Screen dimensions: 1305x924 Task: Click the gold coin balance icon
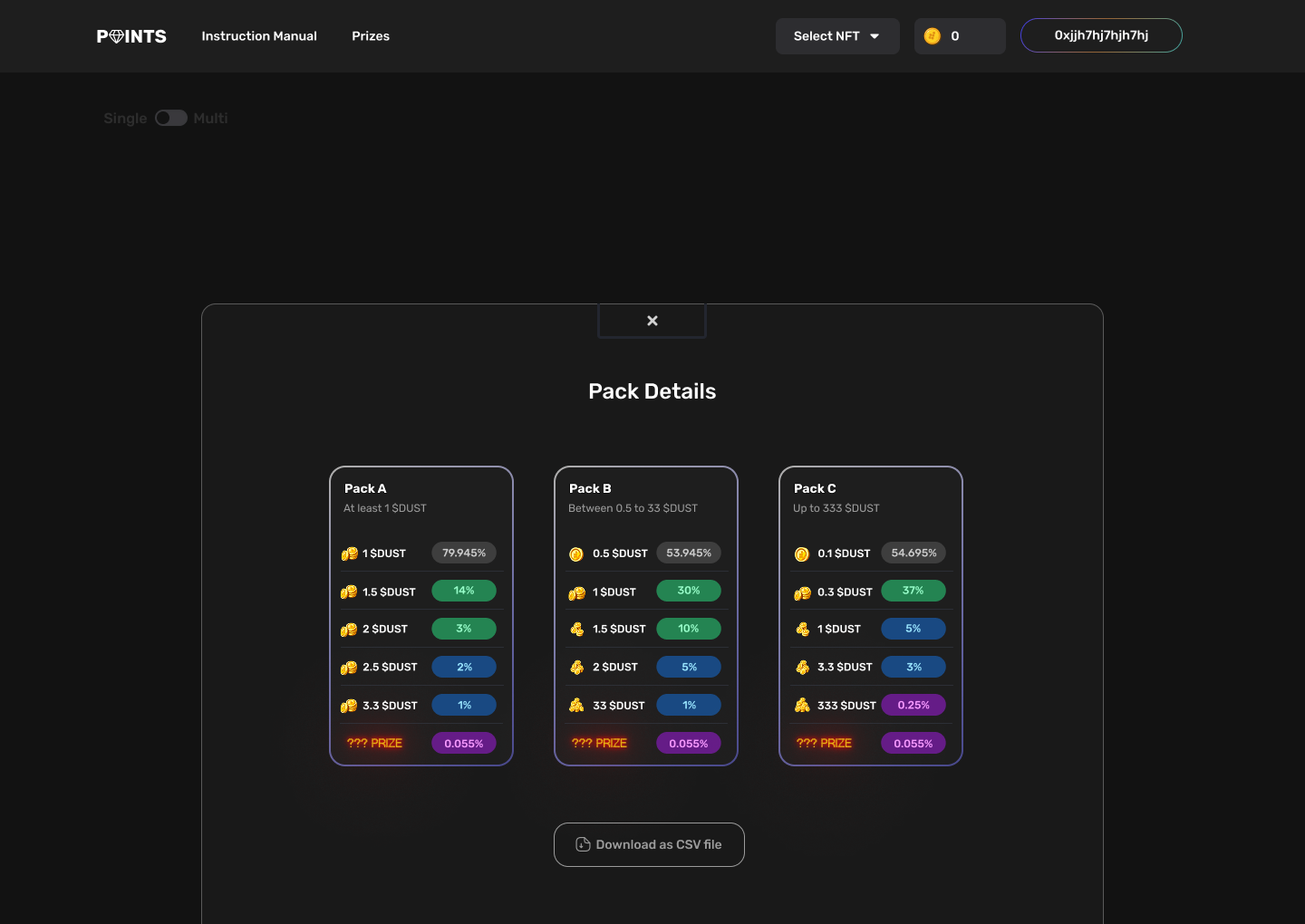[x=932, y=36]
